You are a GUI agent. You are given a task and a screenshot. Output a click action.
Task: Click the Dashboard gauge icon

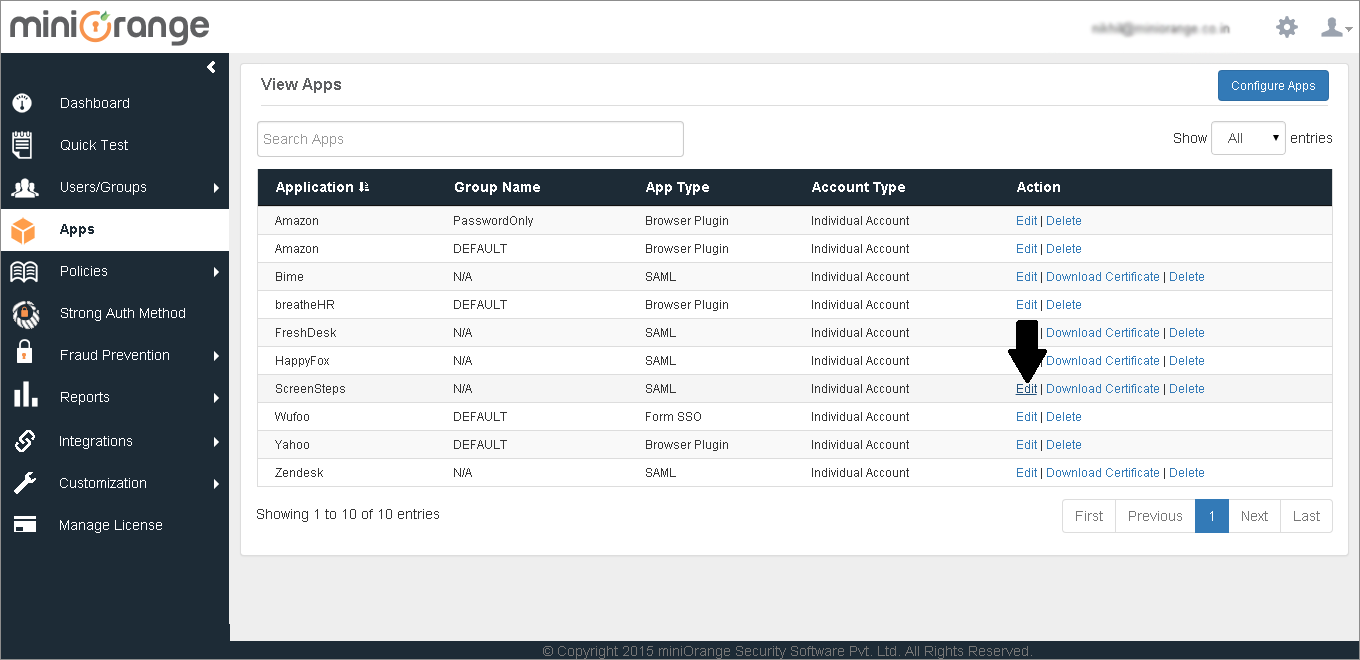(x=22, y=103)
